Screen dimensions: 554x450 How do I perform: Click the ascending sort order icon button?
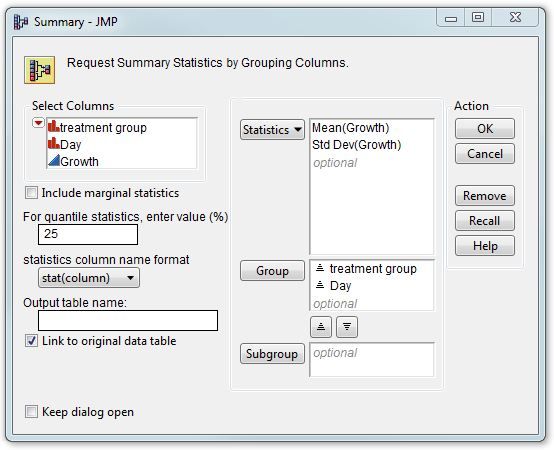[x=321, y=327]
